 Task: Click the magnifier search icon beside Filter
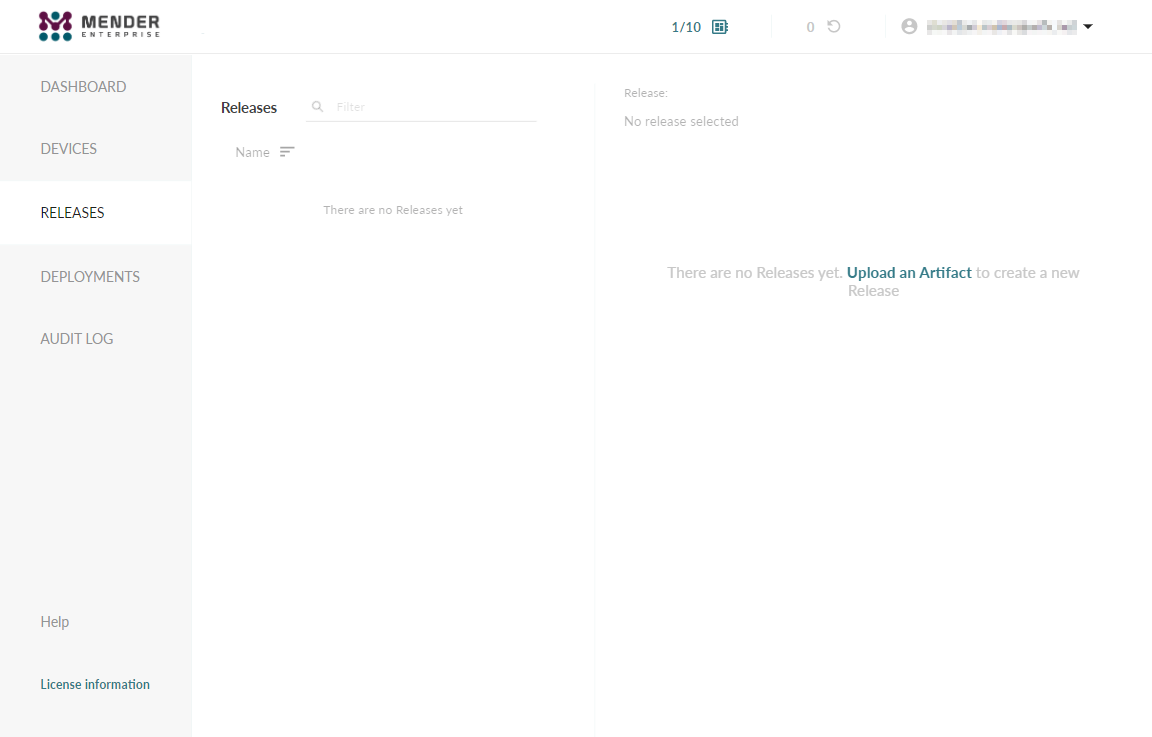click(318, 106)
